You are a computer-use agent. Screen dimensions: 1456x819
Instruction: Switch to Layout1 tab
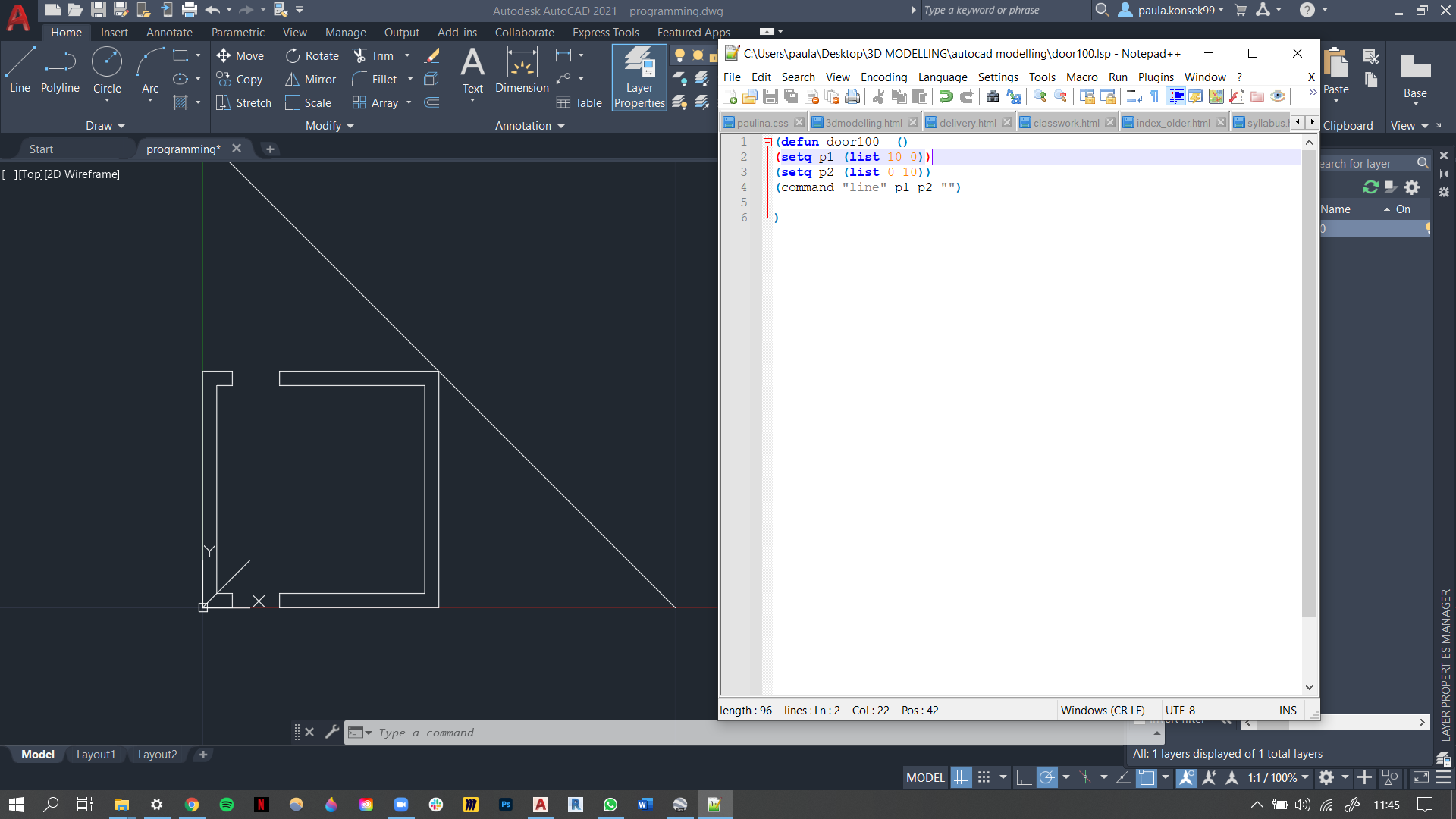(x=96, y=755)
